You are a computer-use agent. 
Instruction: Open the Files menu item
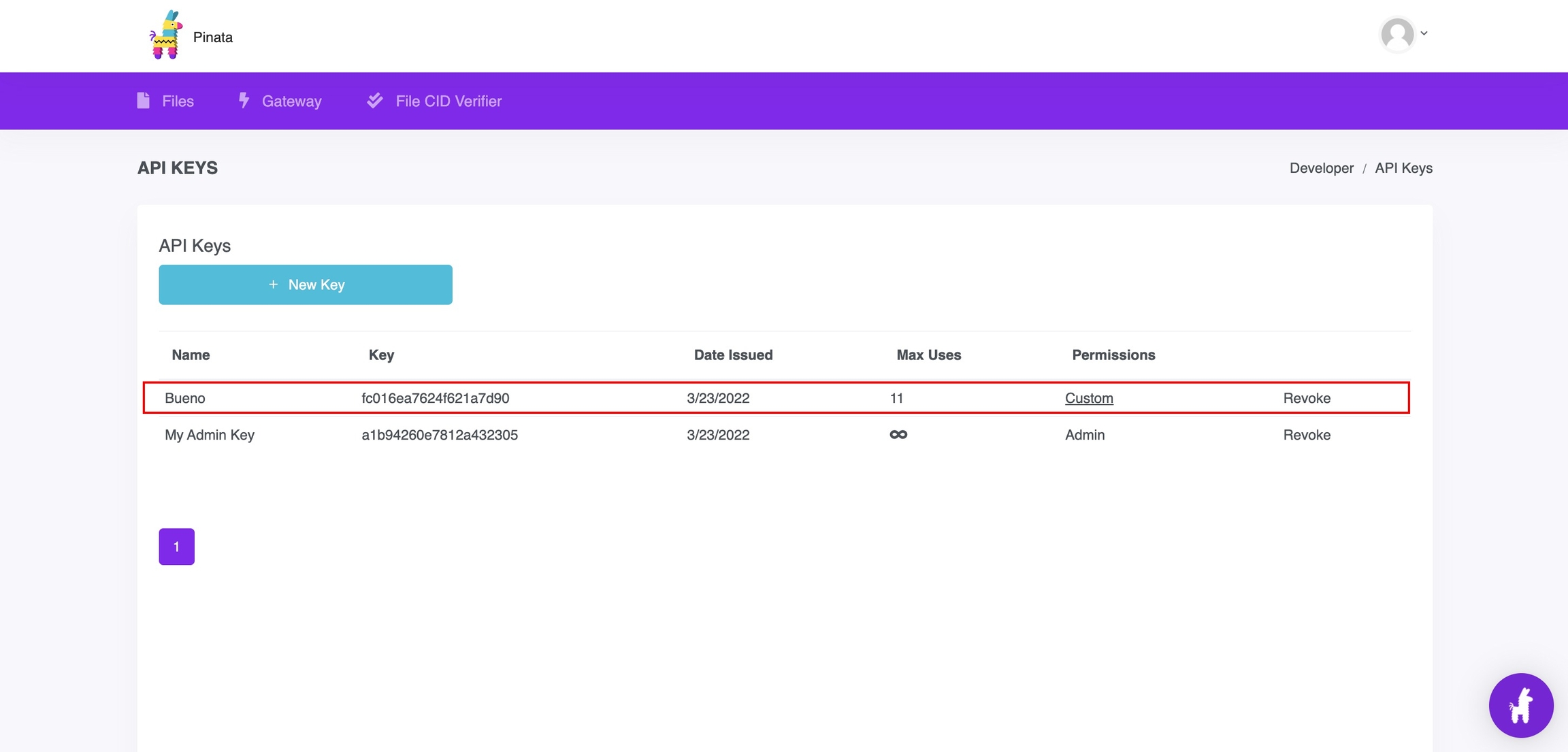tap(178, 101)
